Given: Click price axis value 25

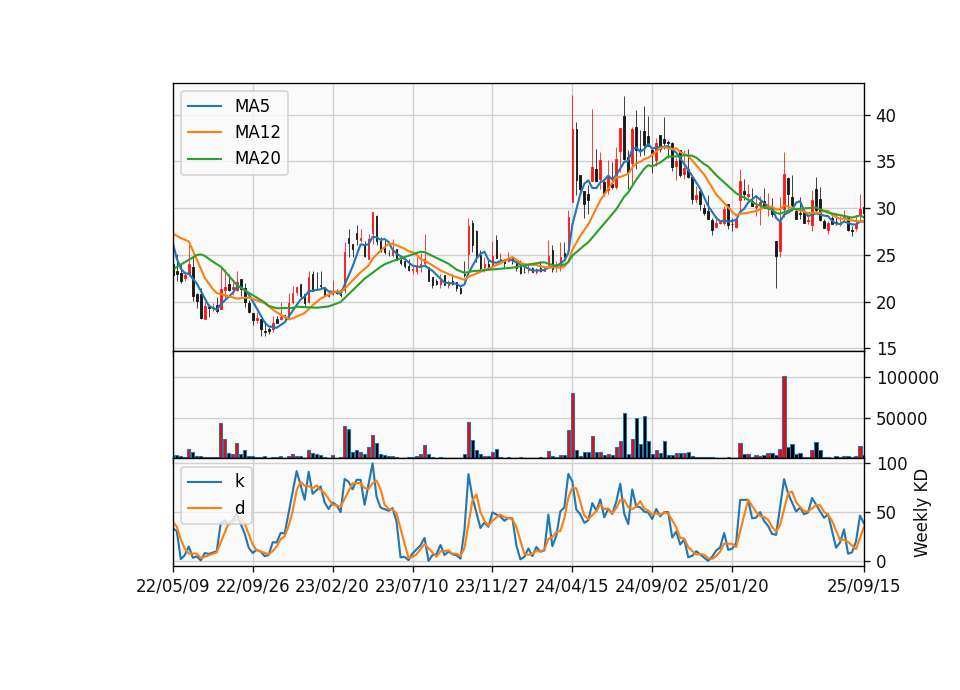Looking at the screenshot, I should (x=885, y=255).
